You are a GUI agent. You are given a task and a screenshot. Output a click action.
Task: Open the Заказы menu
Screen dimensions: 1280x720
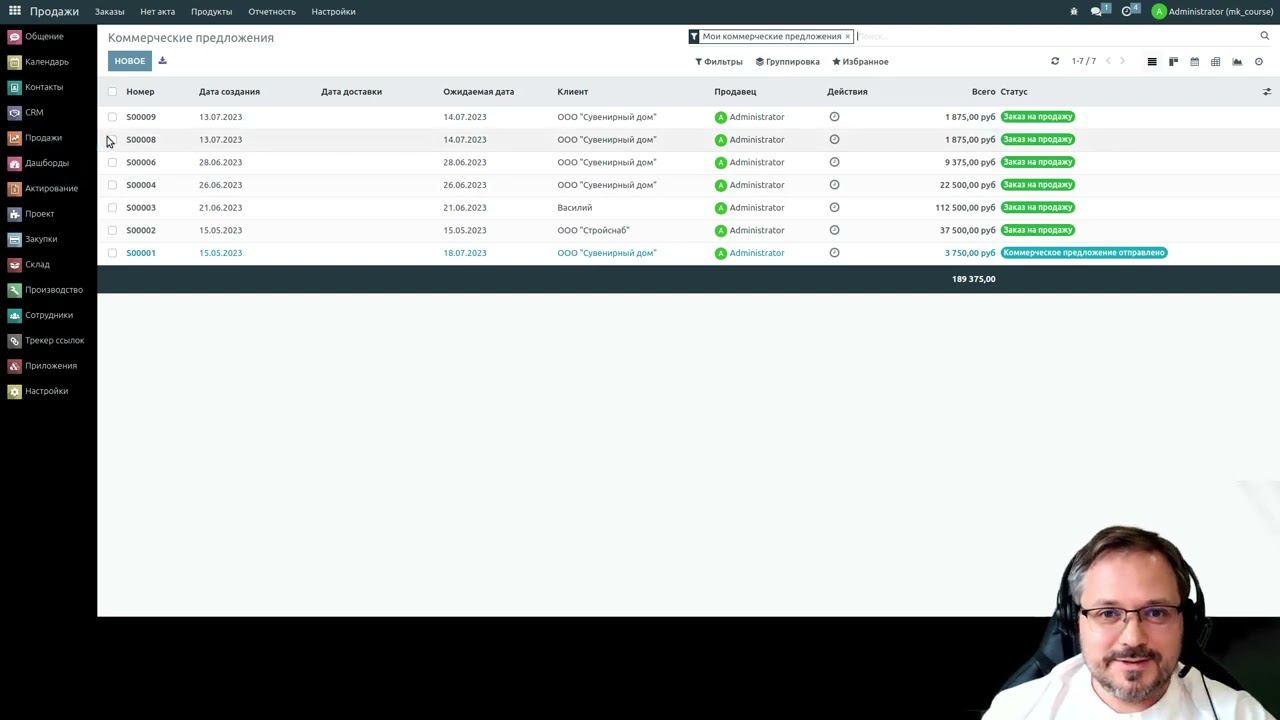pos(110,11)
